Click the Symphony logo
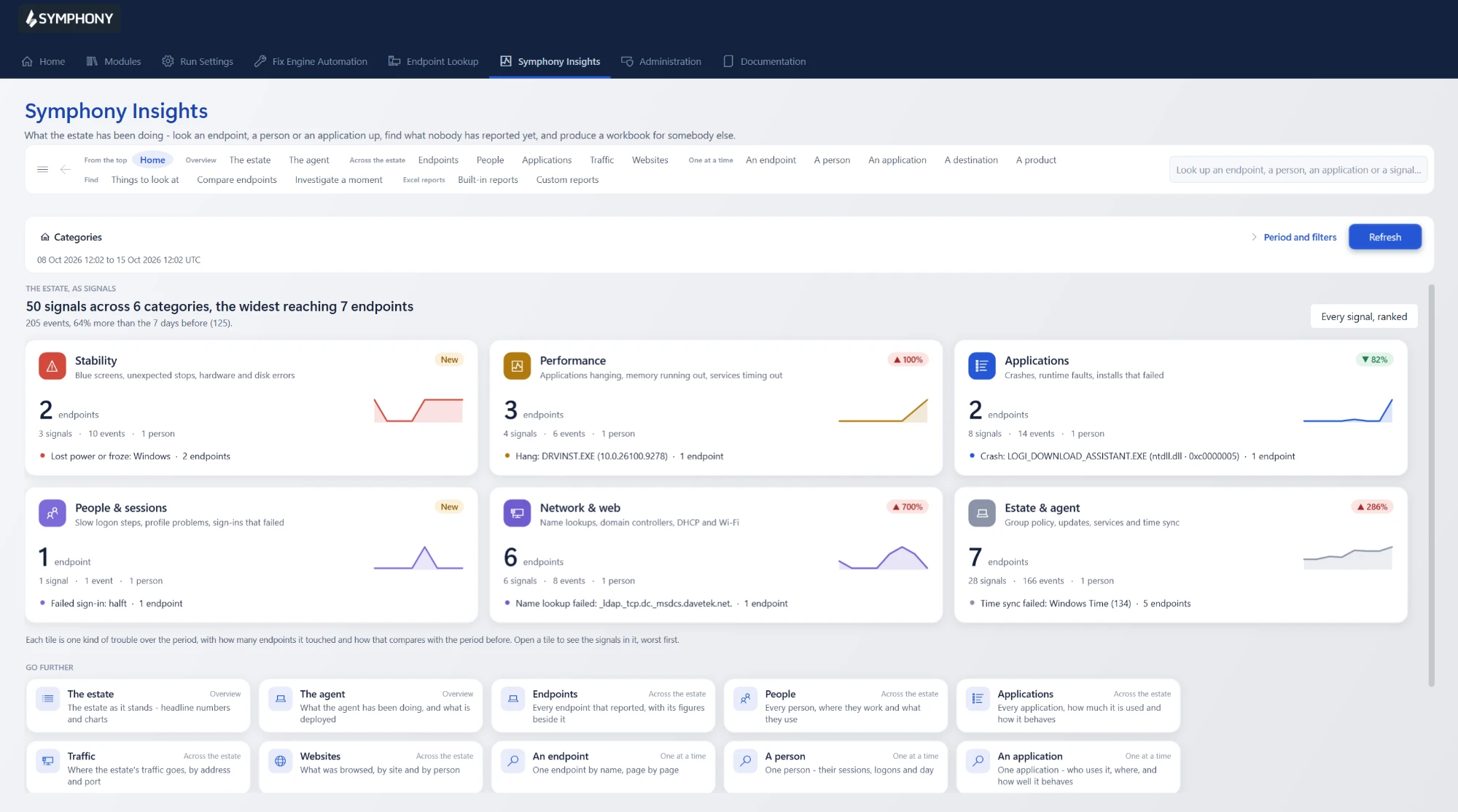Screen dimensions: 1458x812 point(69,18)
